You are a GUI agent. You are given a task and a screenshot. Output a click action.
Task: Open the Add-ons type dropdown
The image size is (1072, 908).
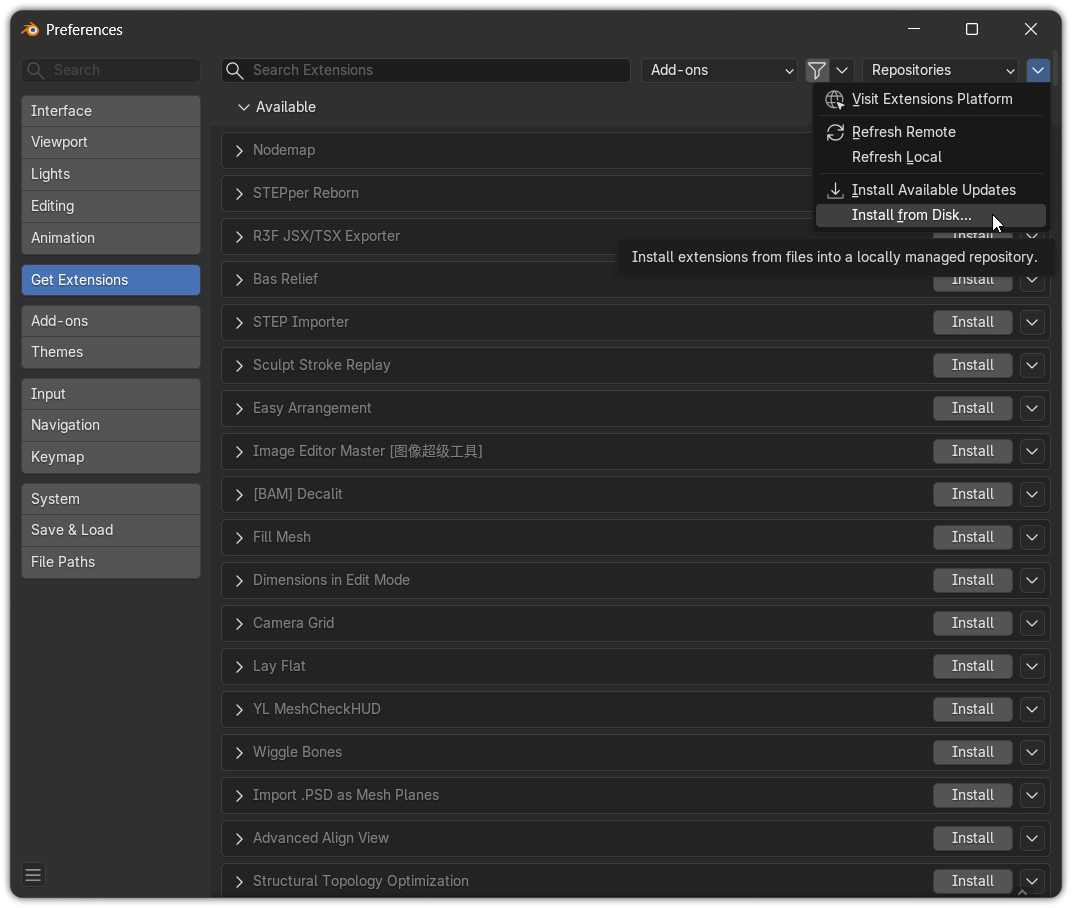click(x=719, y=70)
